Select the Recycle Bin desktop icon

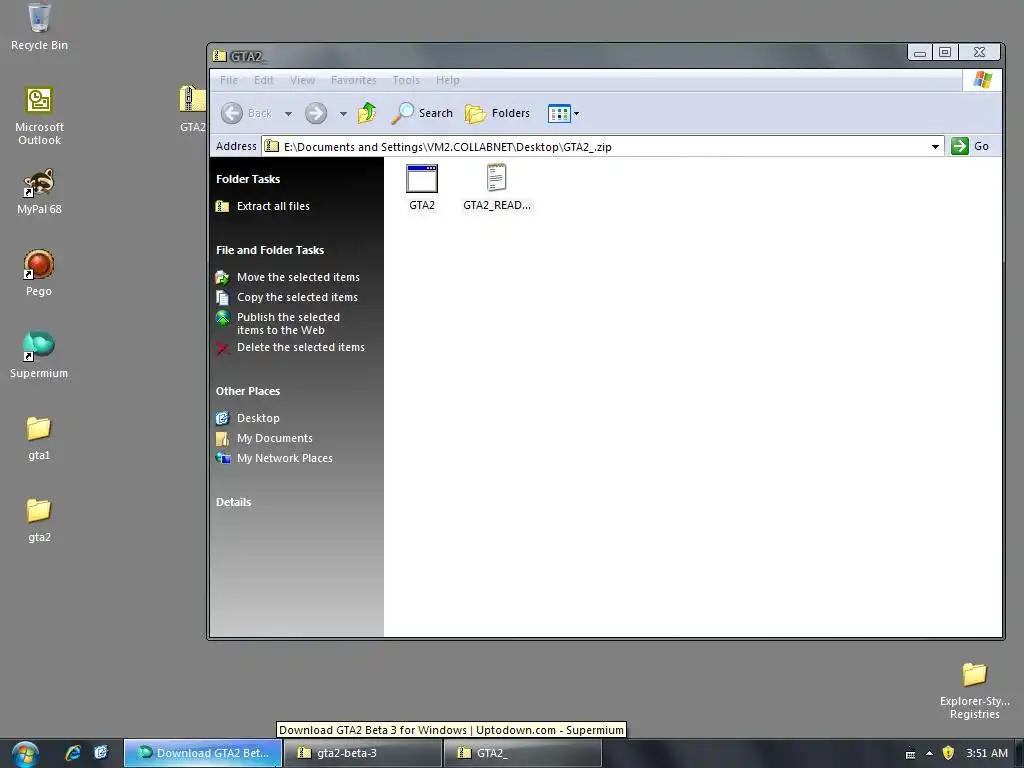(x=39, y=26)
